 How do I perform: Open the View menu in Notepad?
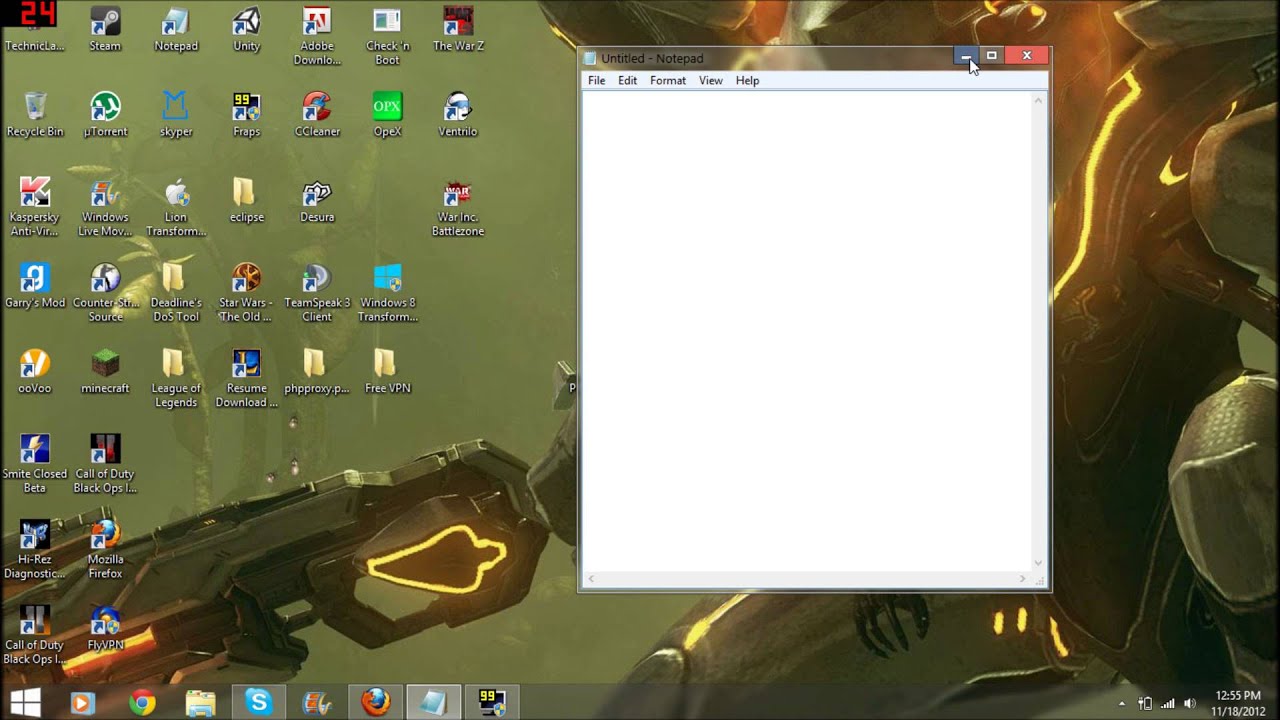[710, 81]
